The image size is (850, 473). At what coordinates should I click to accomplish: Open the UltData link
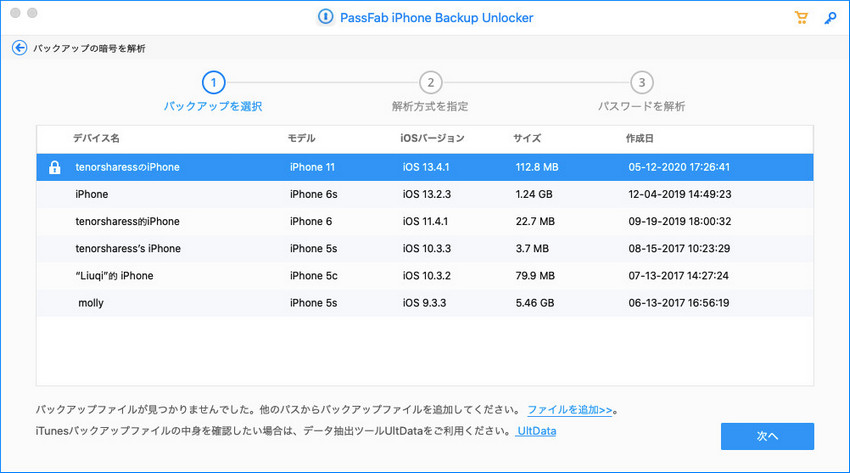pyautogui.click(x=536, y=431)
